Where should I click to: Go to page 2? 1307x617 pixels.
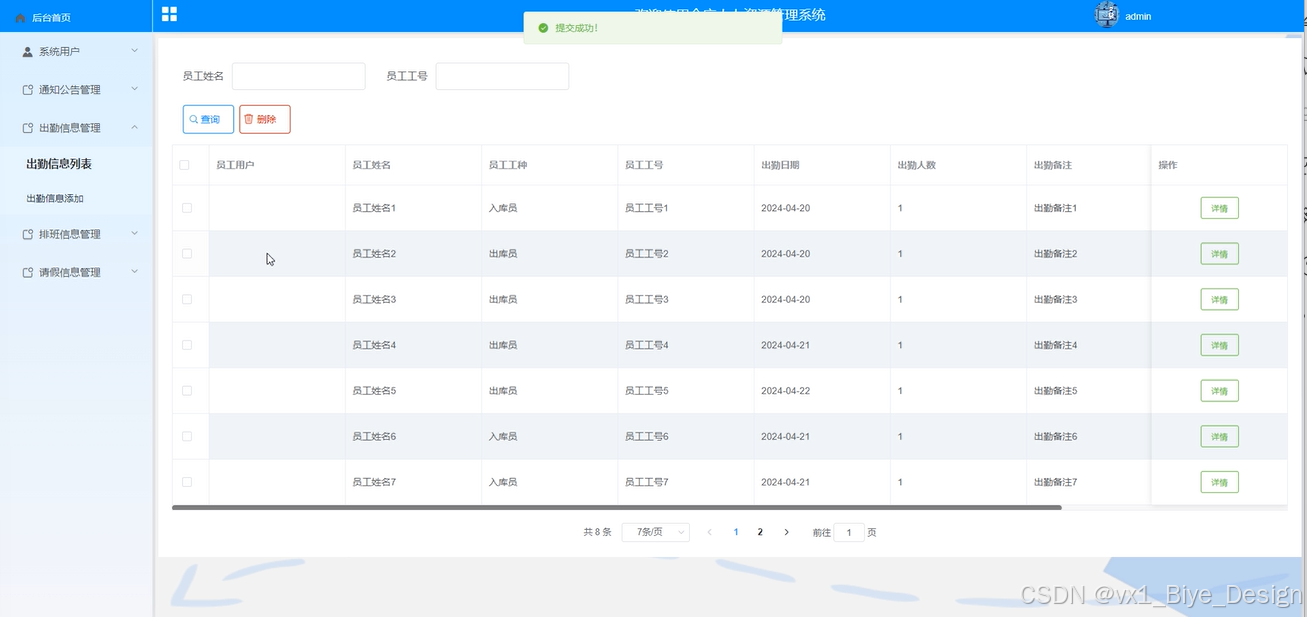pyautogui.click(x=760, y=532)
